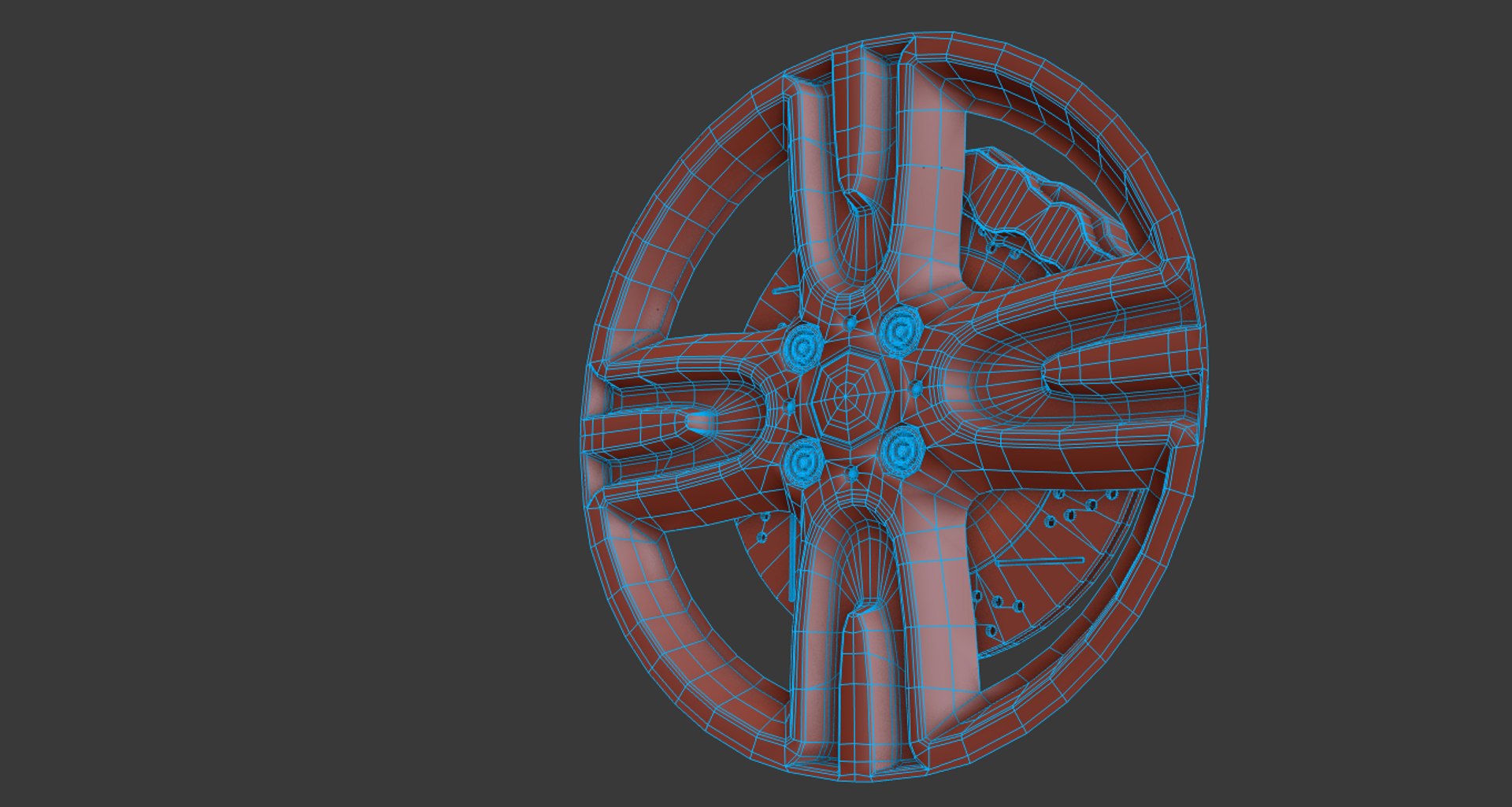Select the upper-right blue lug nut
Screen dimensions: 1512x807
[x=901, y=330]
